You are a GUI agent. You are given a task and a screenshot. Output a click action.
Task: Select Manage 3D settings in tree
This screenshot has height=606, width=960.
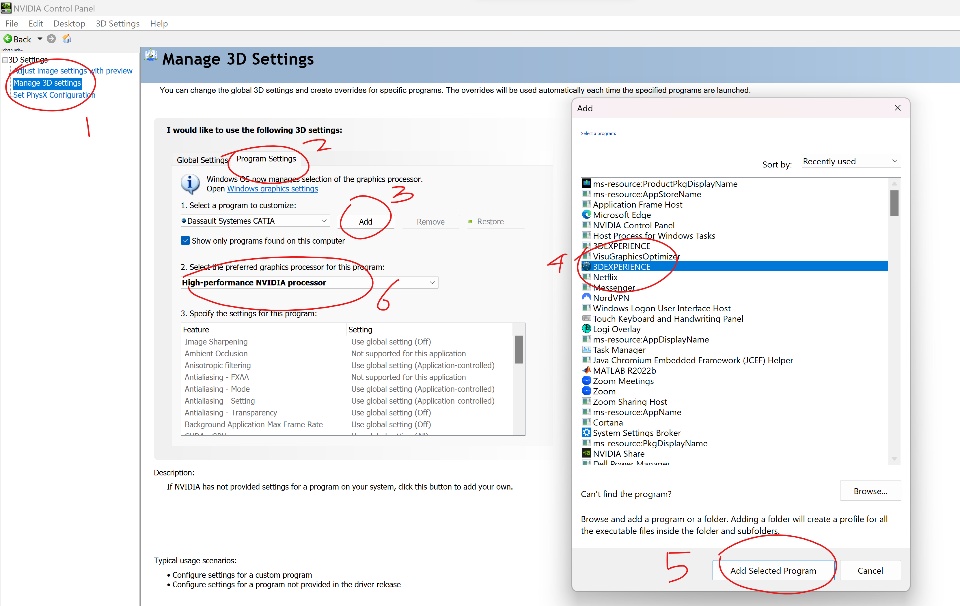[47, 83]
